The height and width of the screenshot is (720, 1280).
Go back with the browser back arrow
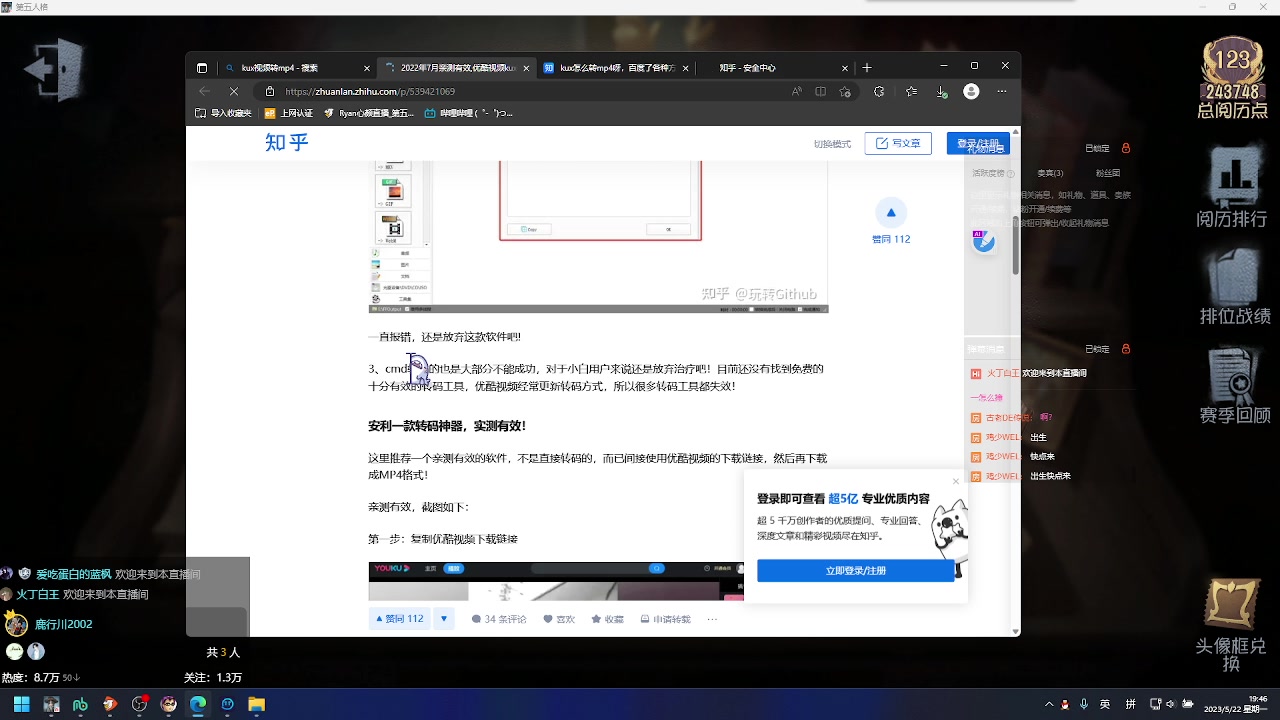(x=205, y=91)
